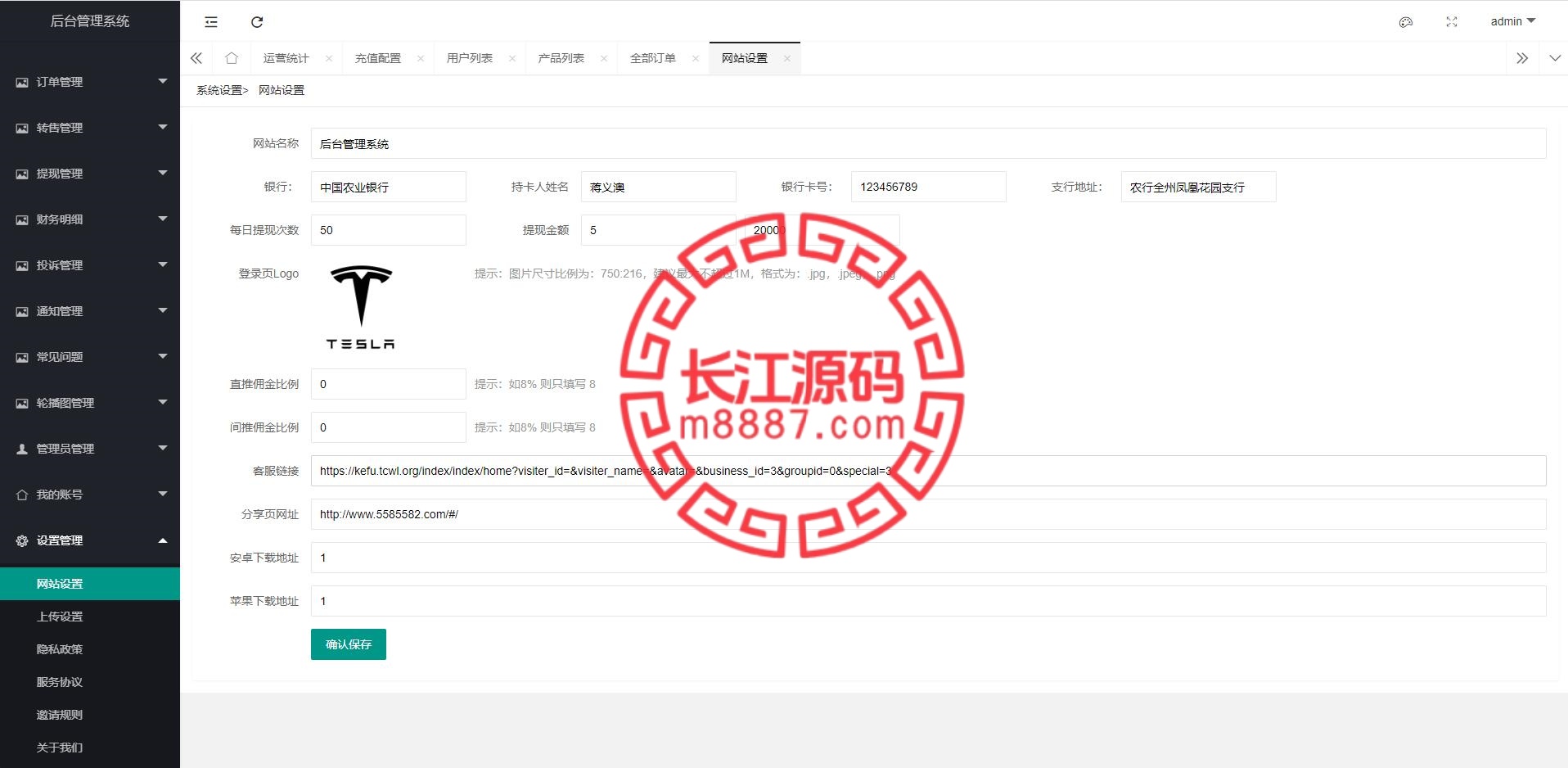The image size is (1568, 768).
Task: Expand the 通知管理 sidebar menu
Action: (90, 311)
